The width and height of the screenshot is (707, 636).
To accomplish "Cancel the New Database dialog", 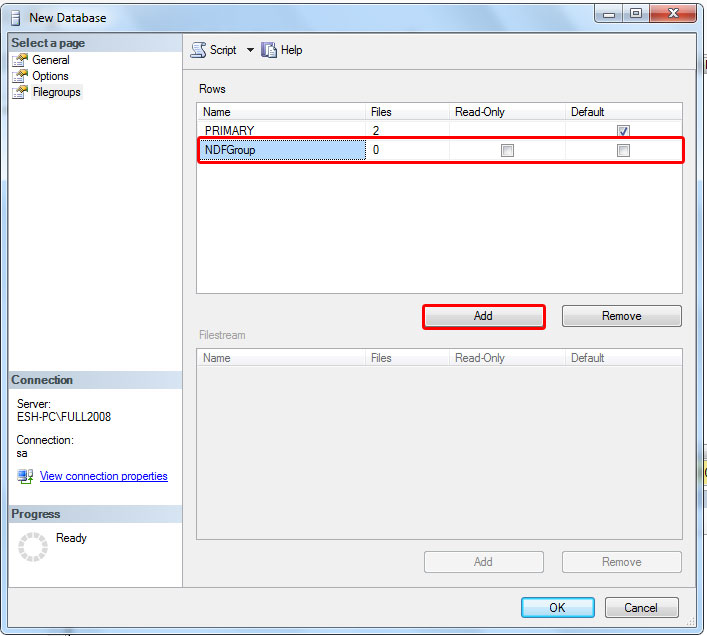I will coord(640,607).
